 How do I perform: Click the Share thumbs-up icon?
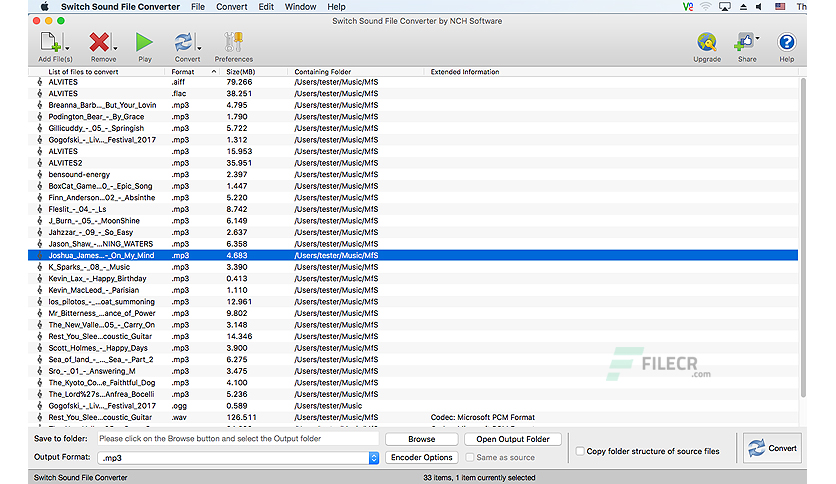point(744,42)
